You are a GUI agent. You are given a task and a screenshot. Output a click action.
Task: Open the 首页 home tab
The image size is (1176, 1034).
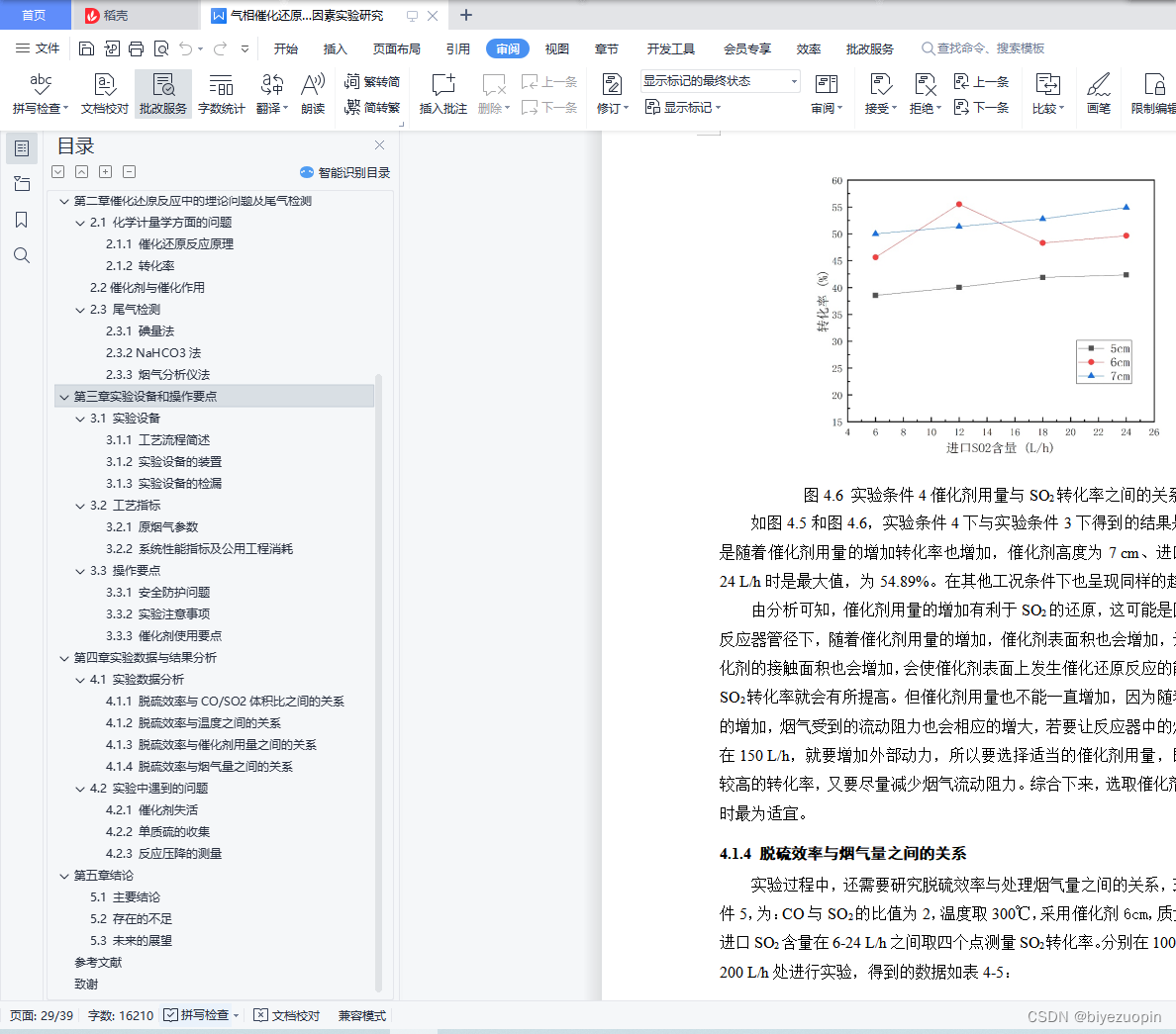point(35,15)
